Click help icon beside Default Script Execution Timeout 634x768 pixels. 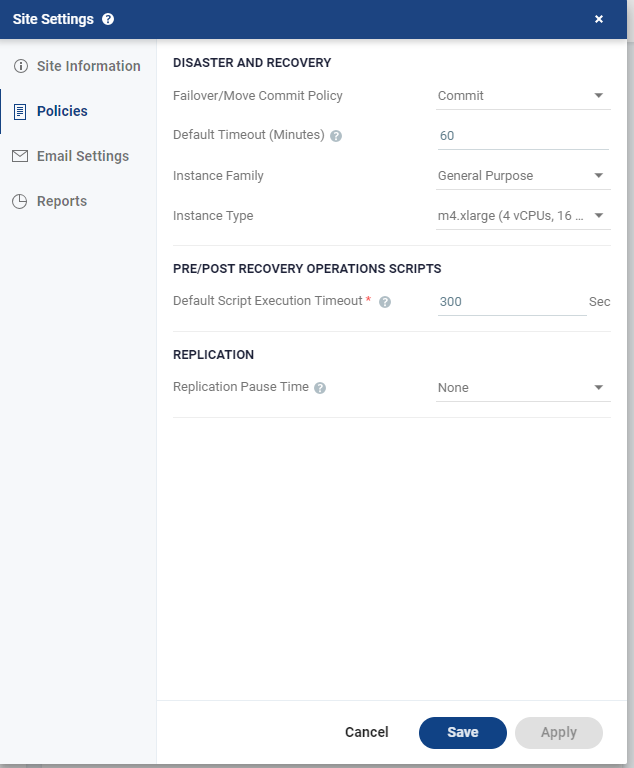click(385, 302)
